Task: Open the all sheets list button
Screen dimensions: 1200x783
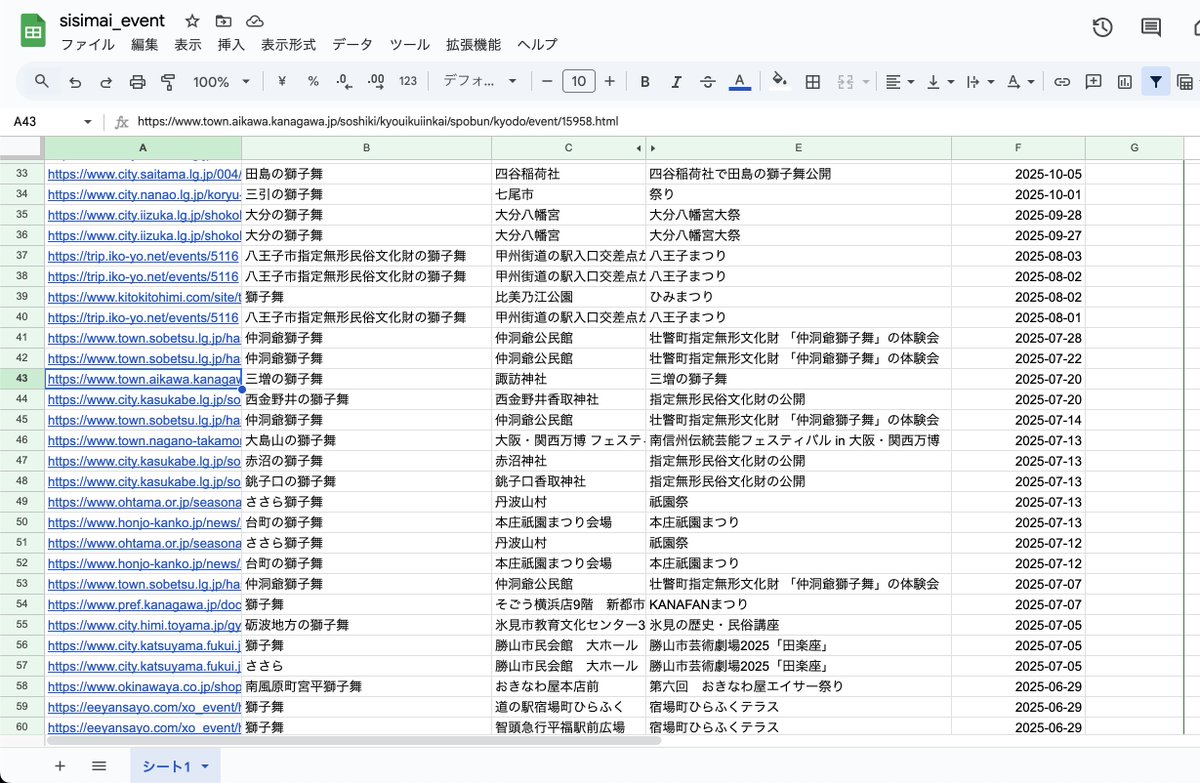Action: click(x=99, y=766)
